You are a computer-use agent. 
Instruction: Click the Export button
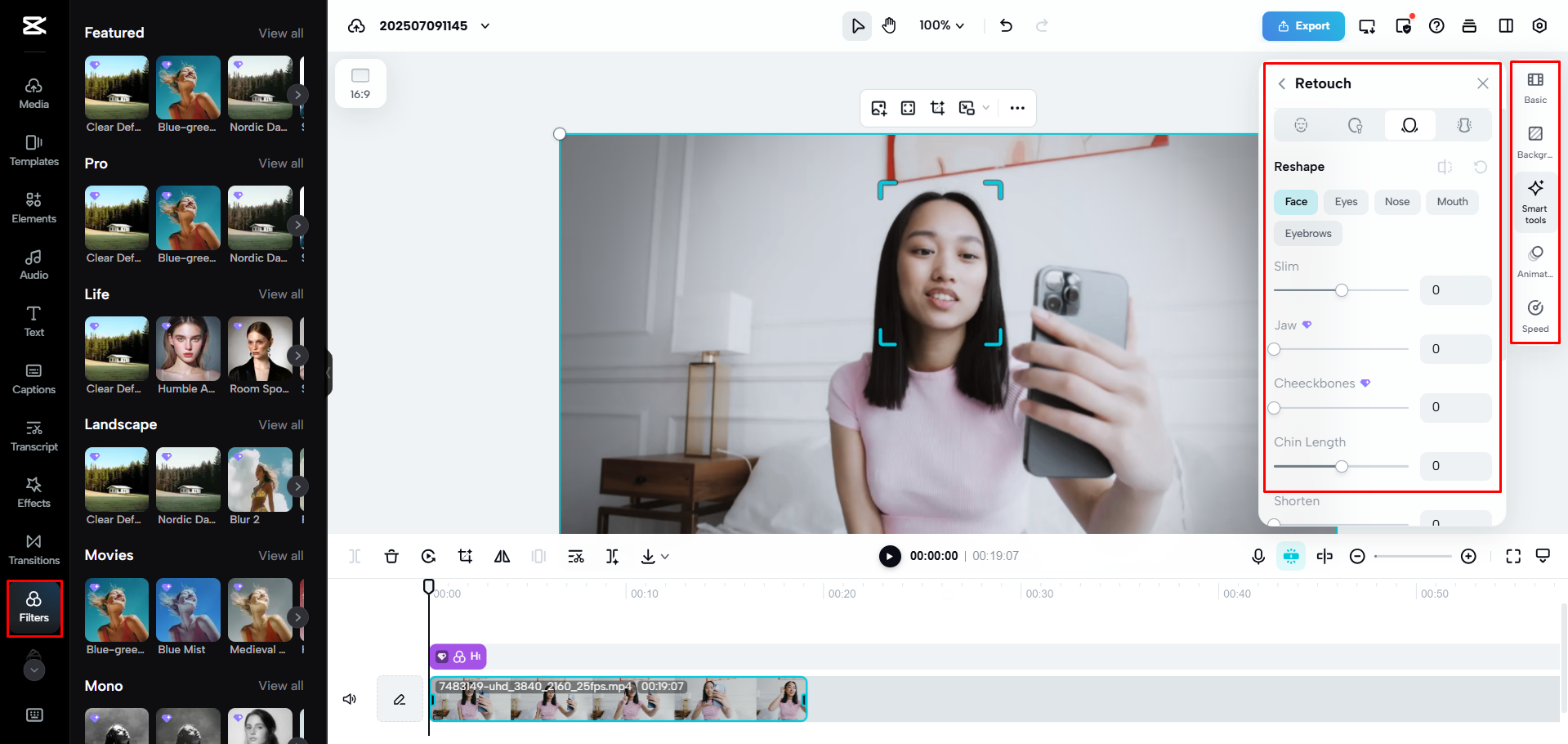1302,25
